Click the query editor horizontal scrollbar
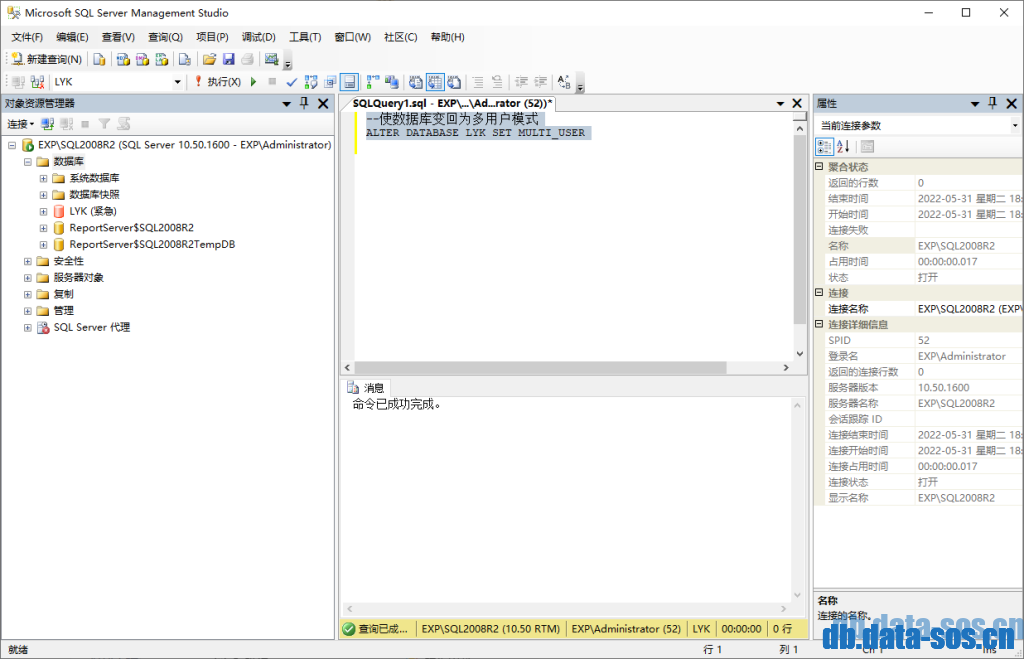The width and height of the screenshot is (1024, 659). pyautogui.click(x=540, y=368)
